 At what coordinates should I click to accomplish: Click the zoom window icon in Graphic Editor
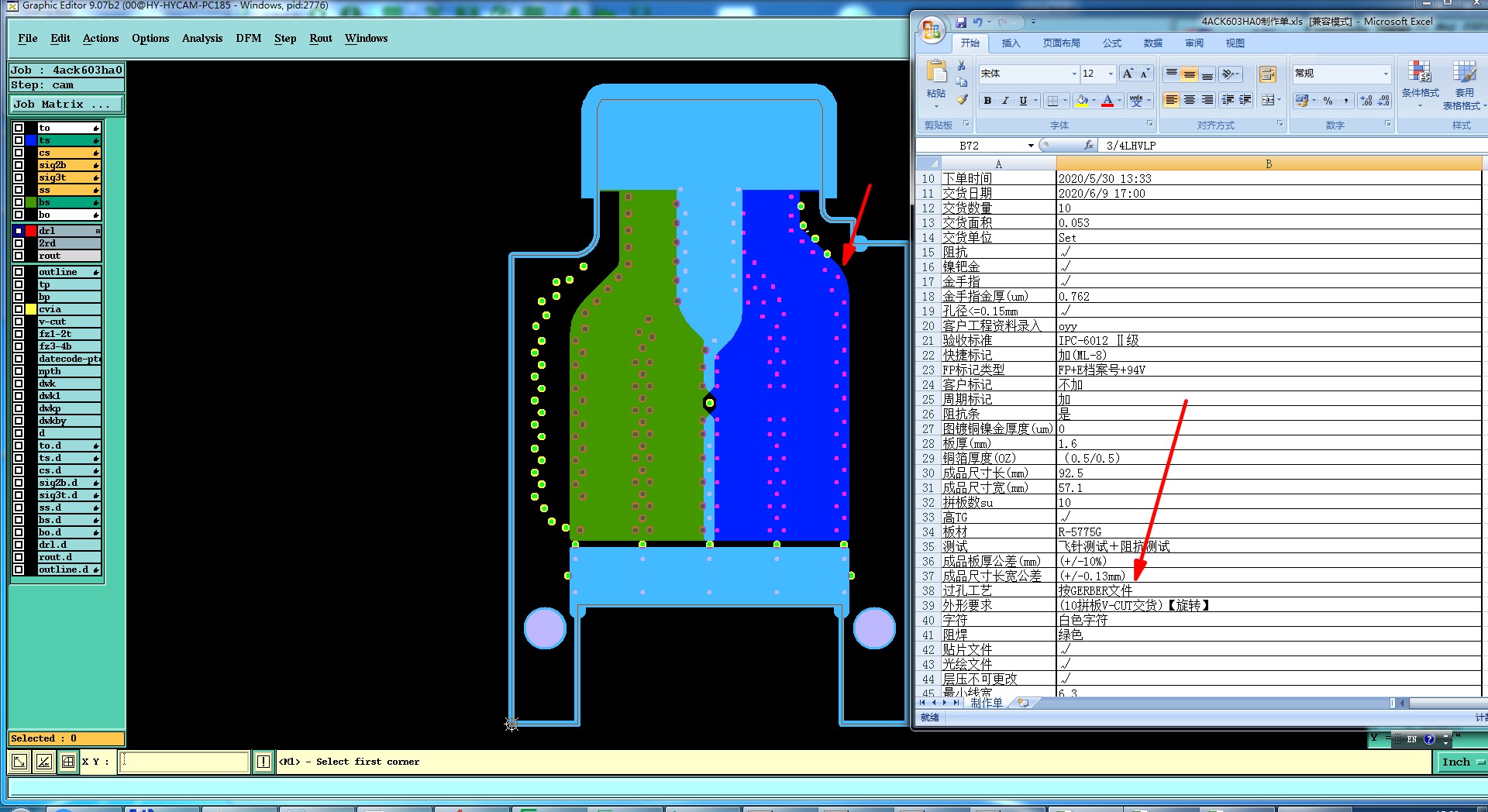point(19,762)
